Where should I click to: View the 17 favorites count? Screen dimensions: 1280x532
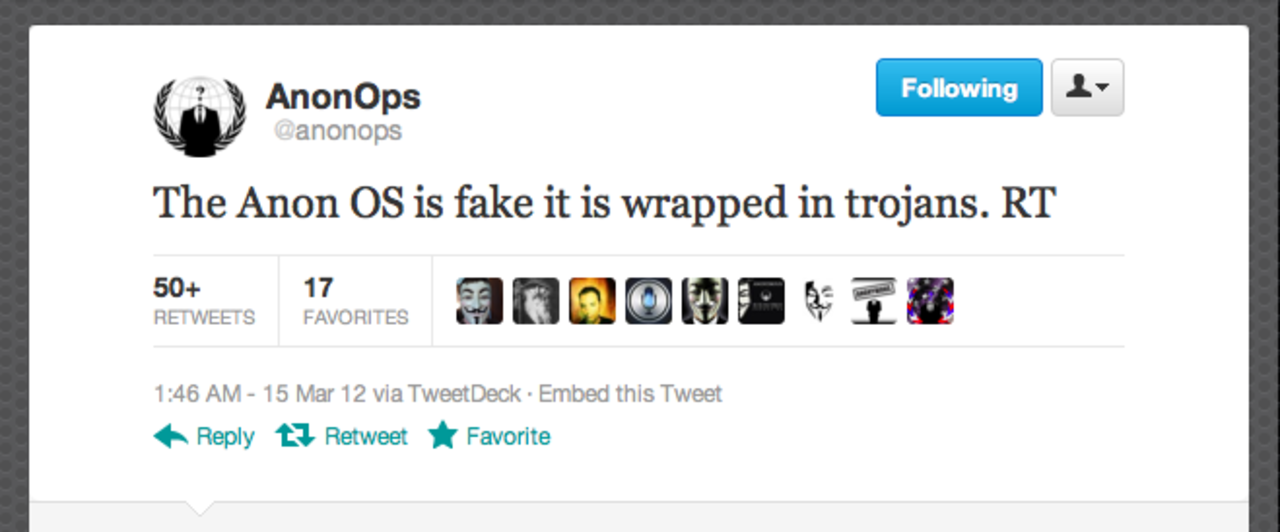point(355,301)
